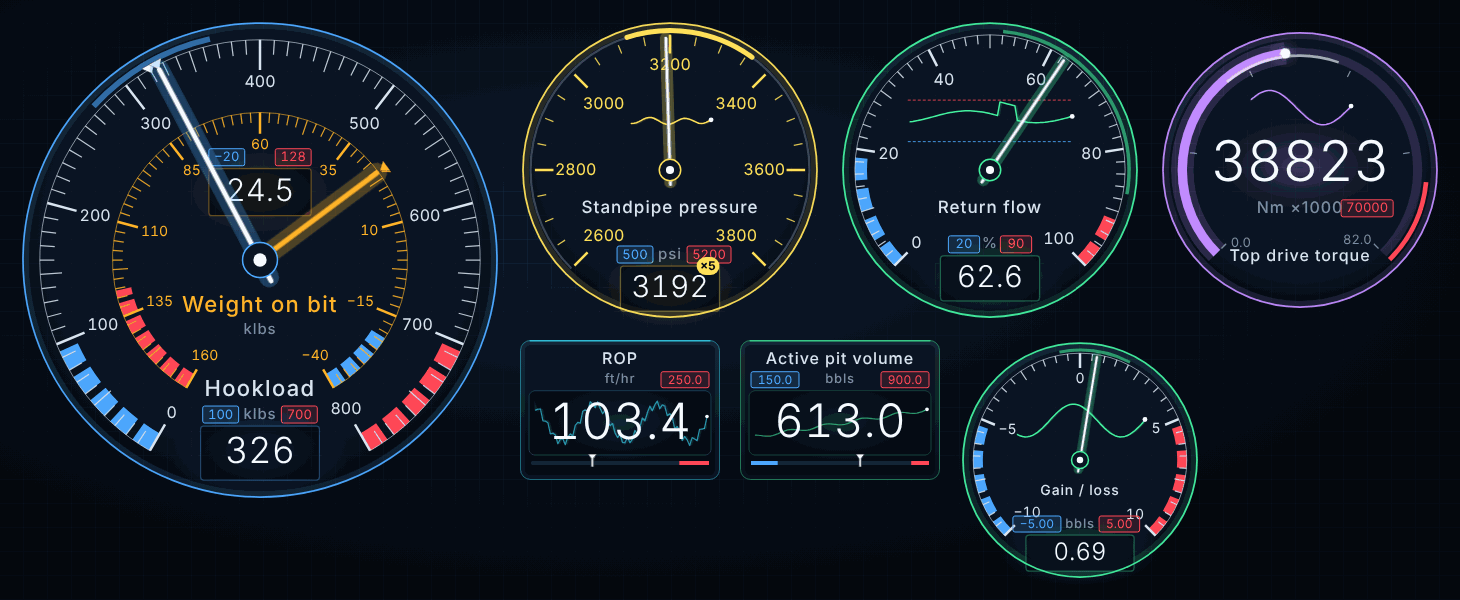Click the 82.0 end-of-scale label on the torque gauge
Viewport: 1460px width, 600px height.
pos(1358,241)
